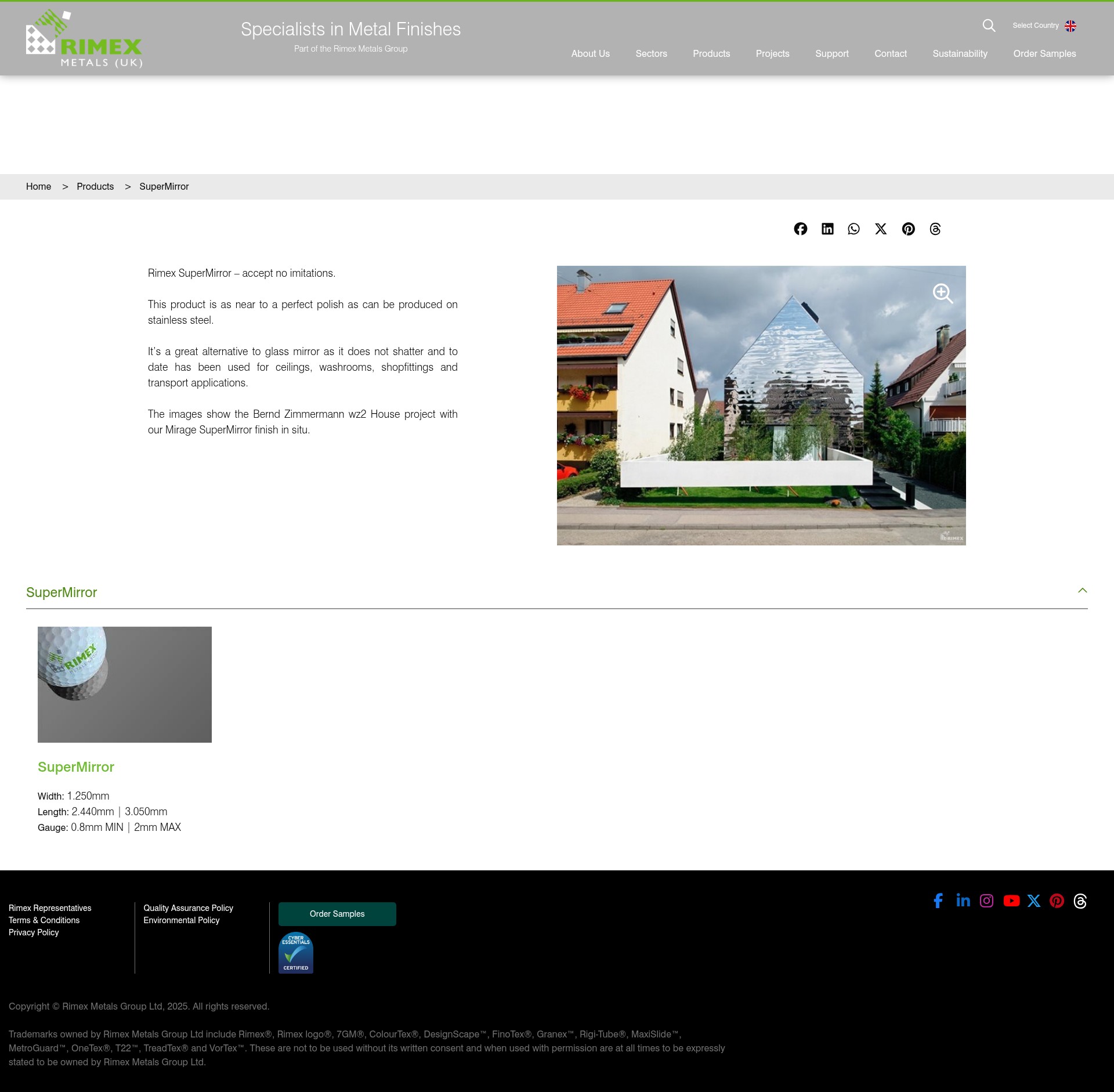Share page via LinkedIn icon above image
The width and height of the screenshot is (1114, 1092).
(827, 229)
